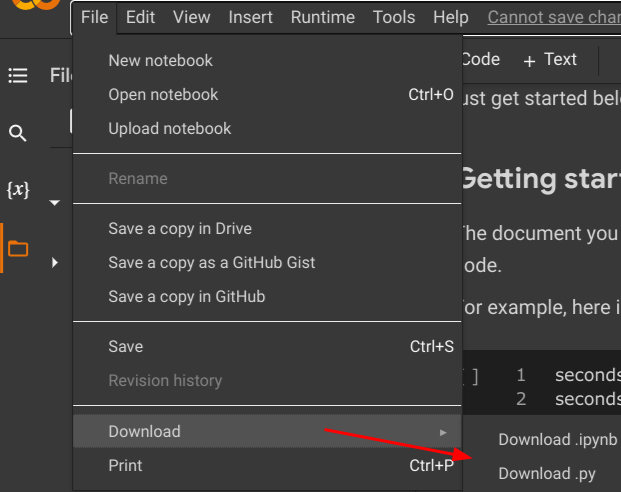Click the Getting started heading
Screen dimensions: 621x492
tap(541, 179)
